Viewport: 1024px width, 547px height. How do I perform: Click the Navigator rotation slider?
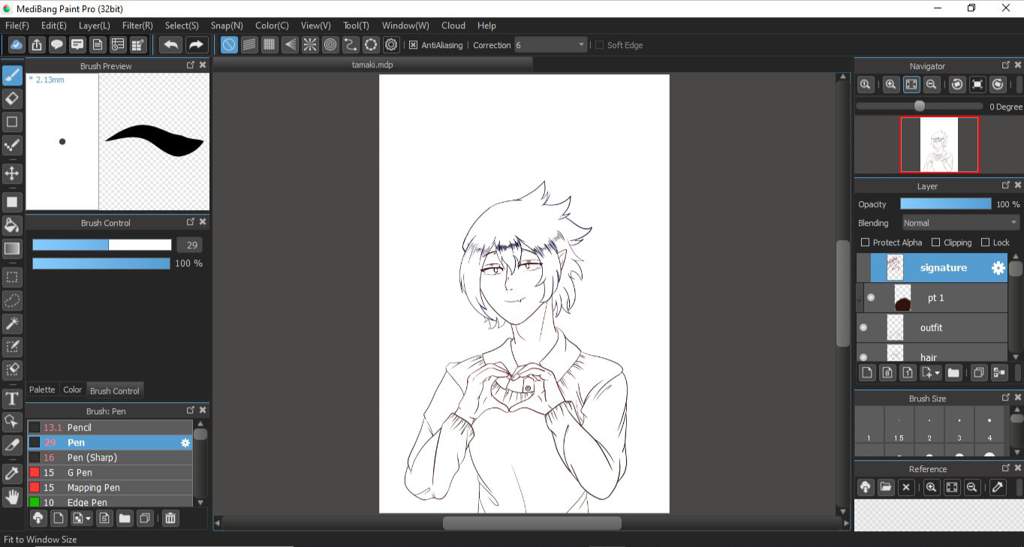coord(920,106)
